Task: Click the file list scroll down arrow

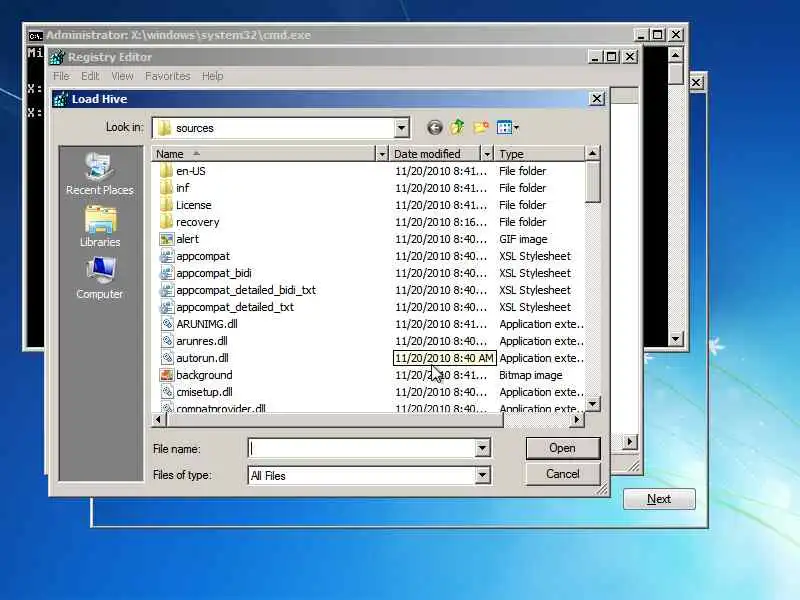Action: click(x=592, y=404)
